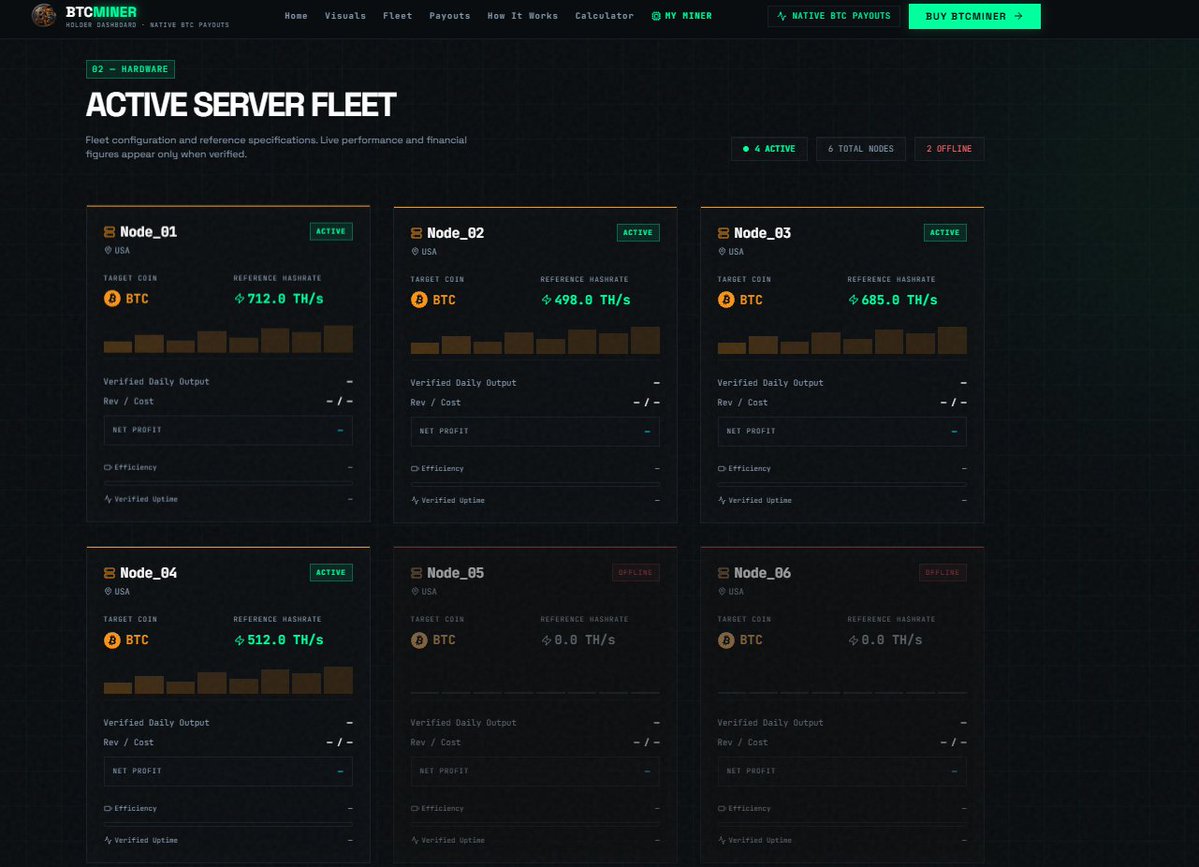Click the Node_05 title text

point(455,573)
